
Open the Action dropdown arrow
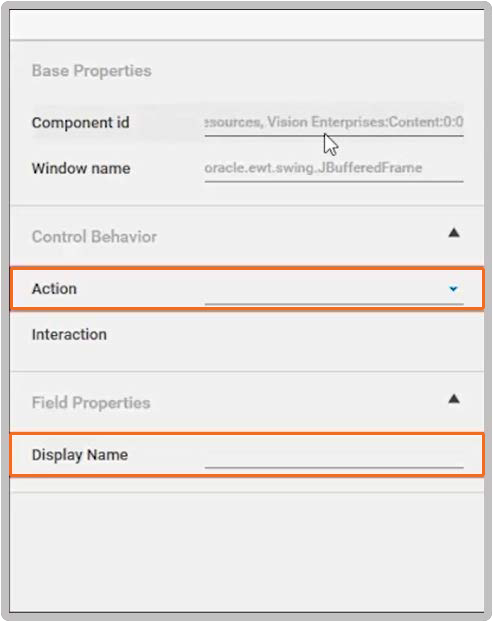point(453,289)
